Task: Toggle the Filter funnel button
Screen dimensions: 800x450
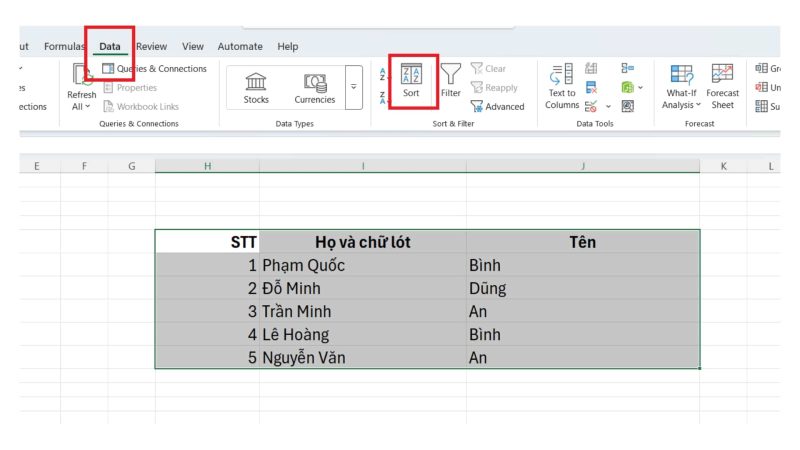Action: tap(451, 81)
